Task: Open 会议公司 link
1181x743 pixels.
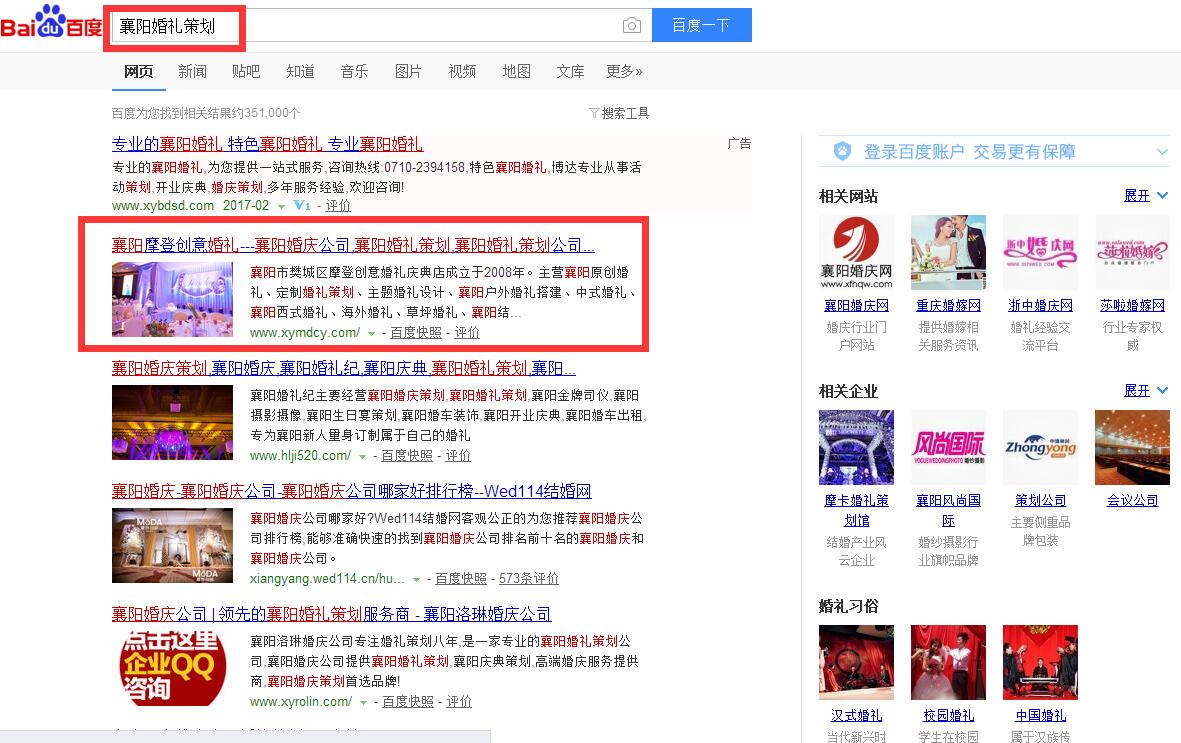Action: 1132,500
